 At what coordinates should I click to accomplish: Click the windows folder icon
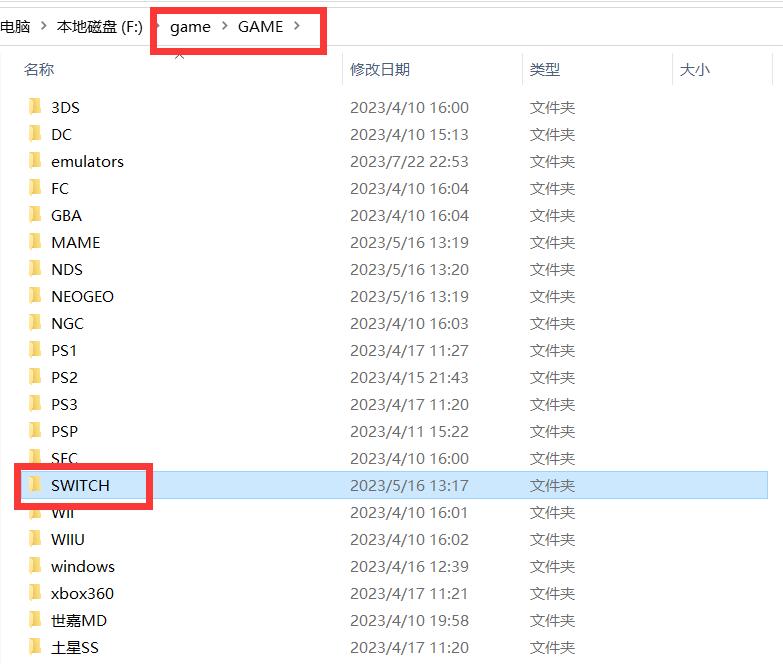pyautogui.click(x=35, y=565)
